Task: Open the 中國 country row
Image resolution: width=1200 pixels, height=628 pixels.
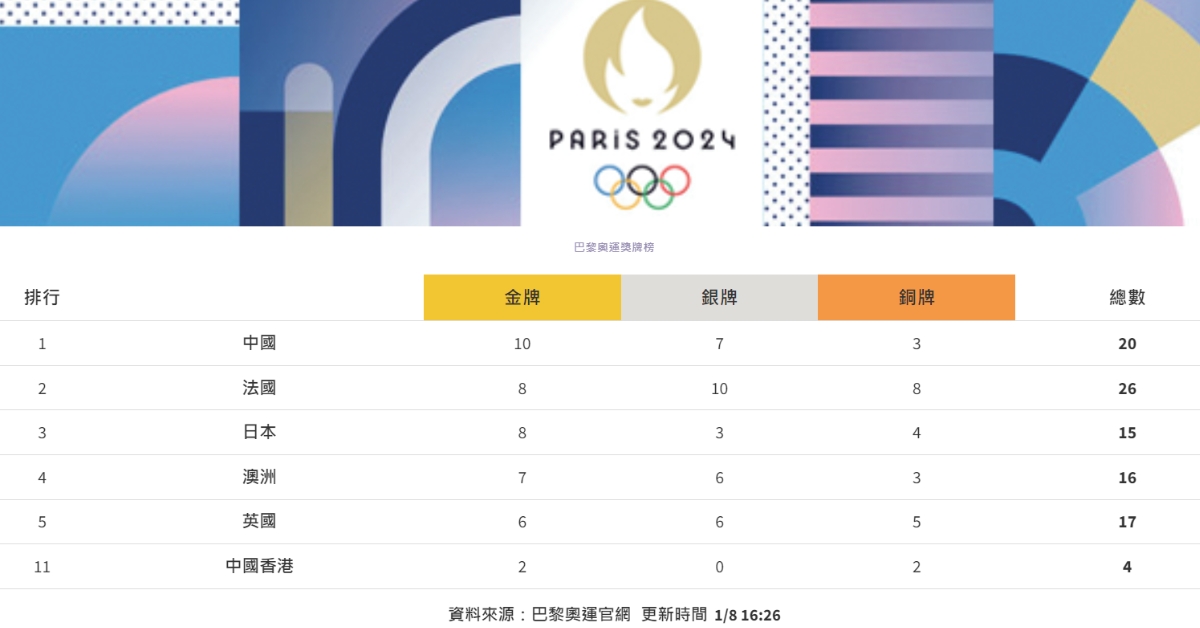Action: click(x=259, y=343)
